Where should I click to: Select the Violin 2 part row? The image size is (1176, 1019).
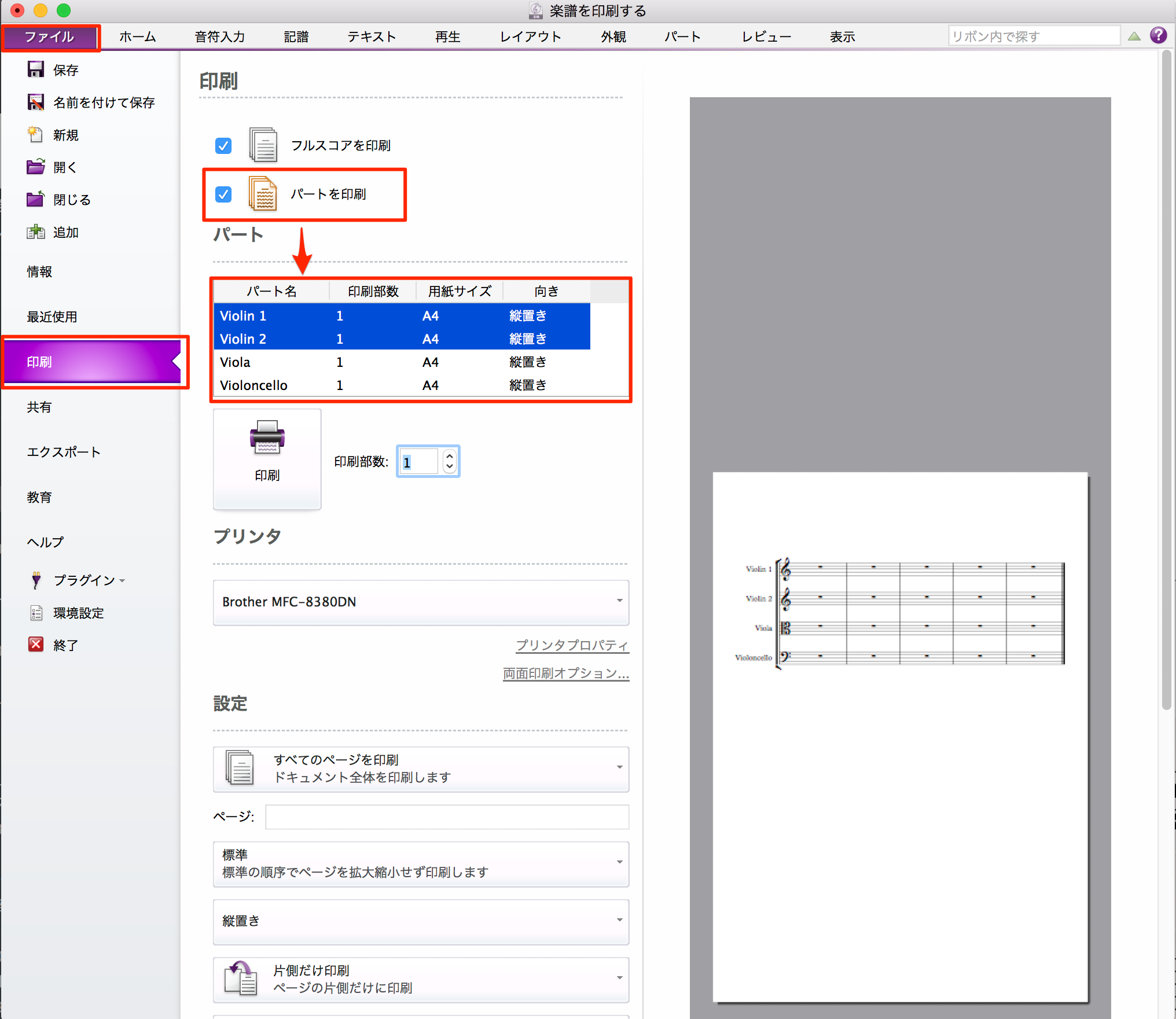(402, 339)
